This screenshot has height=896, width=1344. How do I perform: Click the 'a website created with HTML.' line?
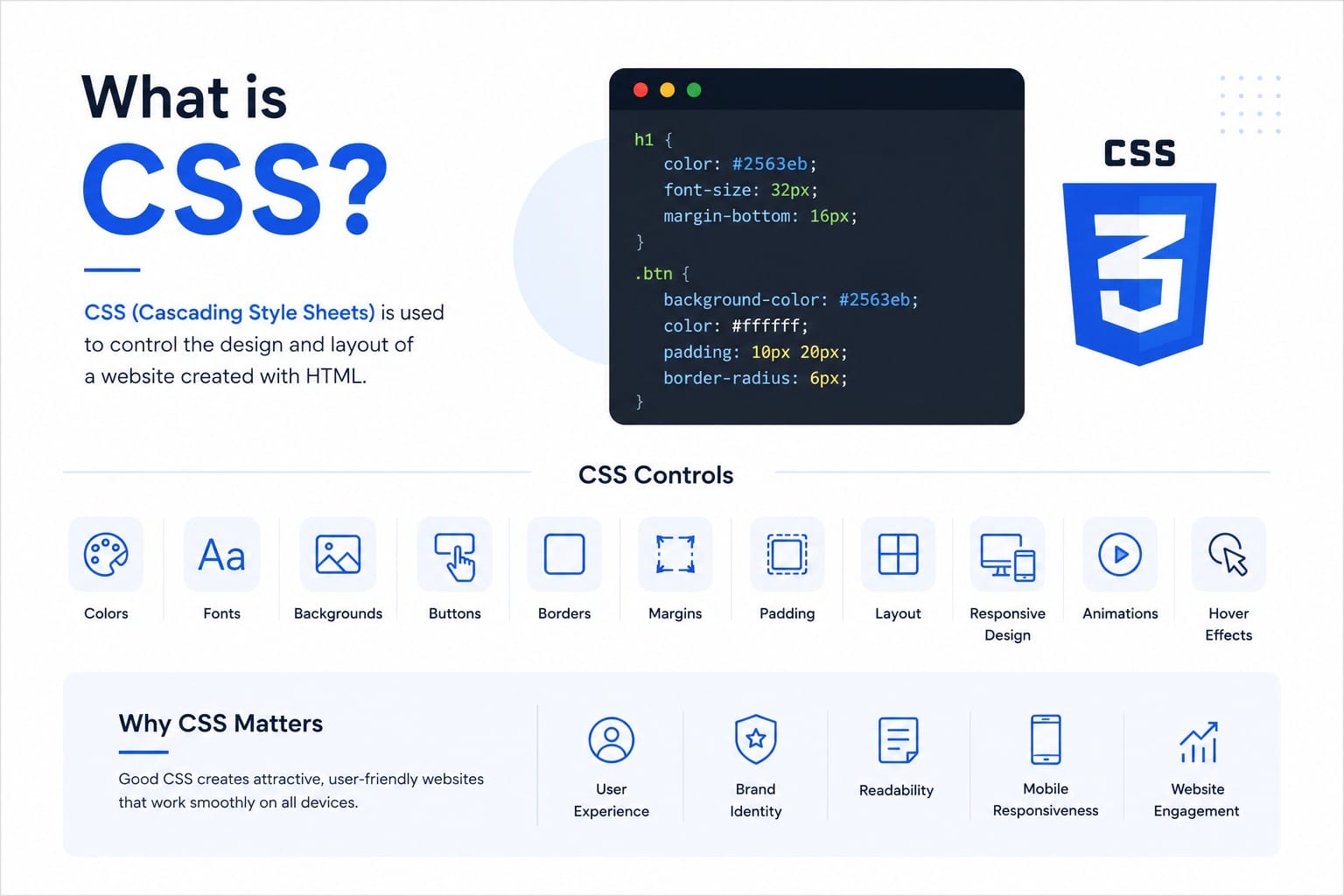tap(226, 376)
